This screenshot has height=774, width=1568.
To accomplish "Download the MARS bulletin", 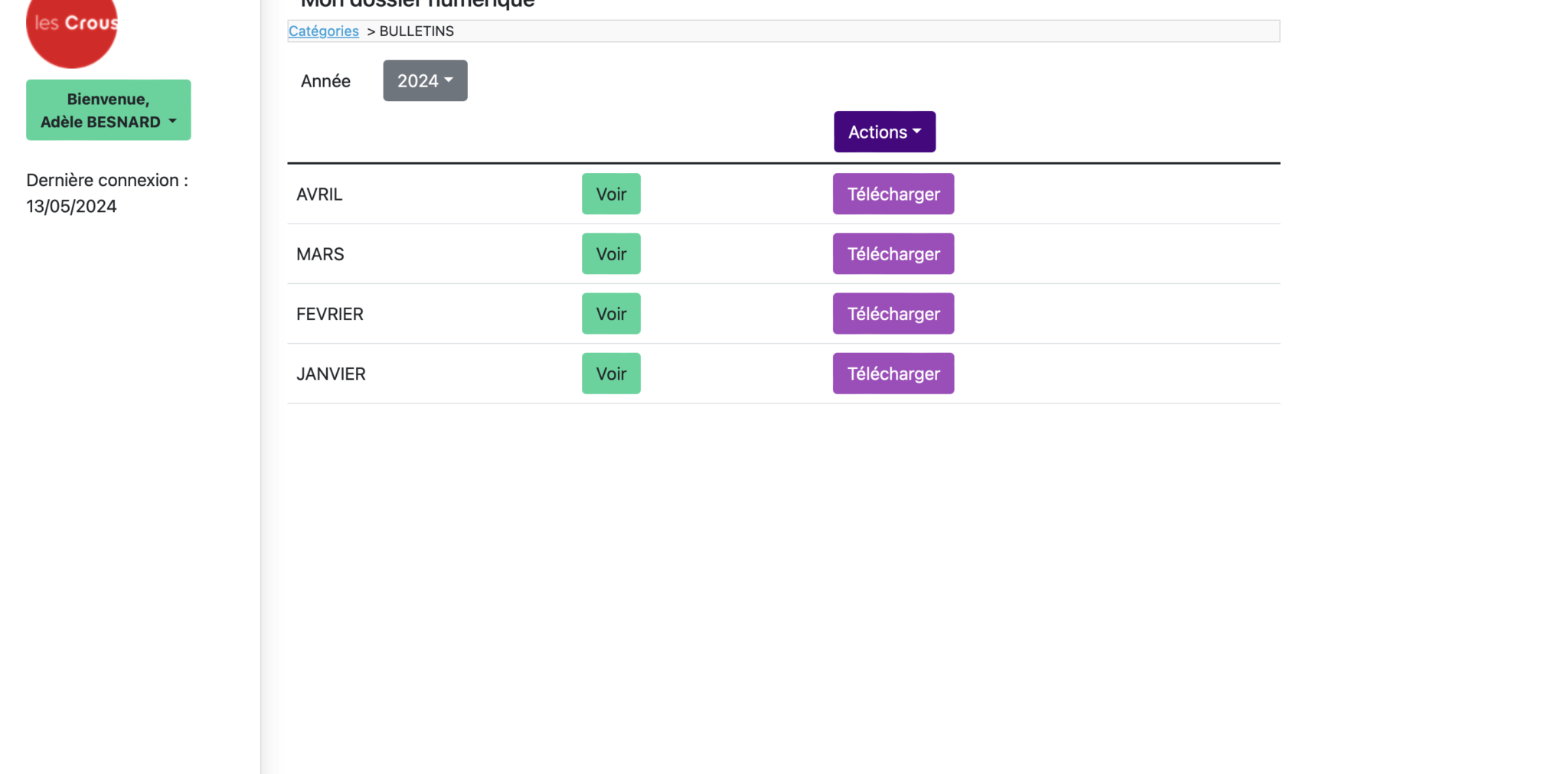I will tap(893, 254).
